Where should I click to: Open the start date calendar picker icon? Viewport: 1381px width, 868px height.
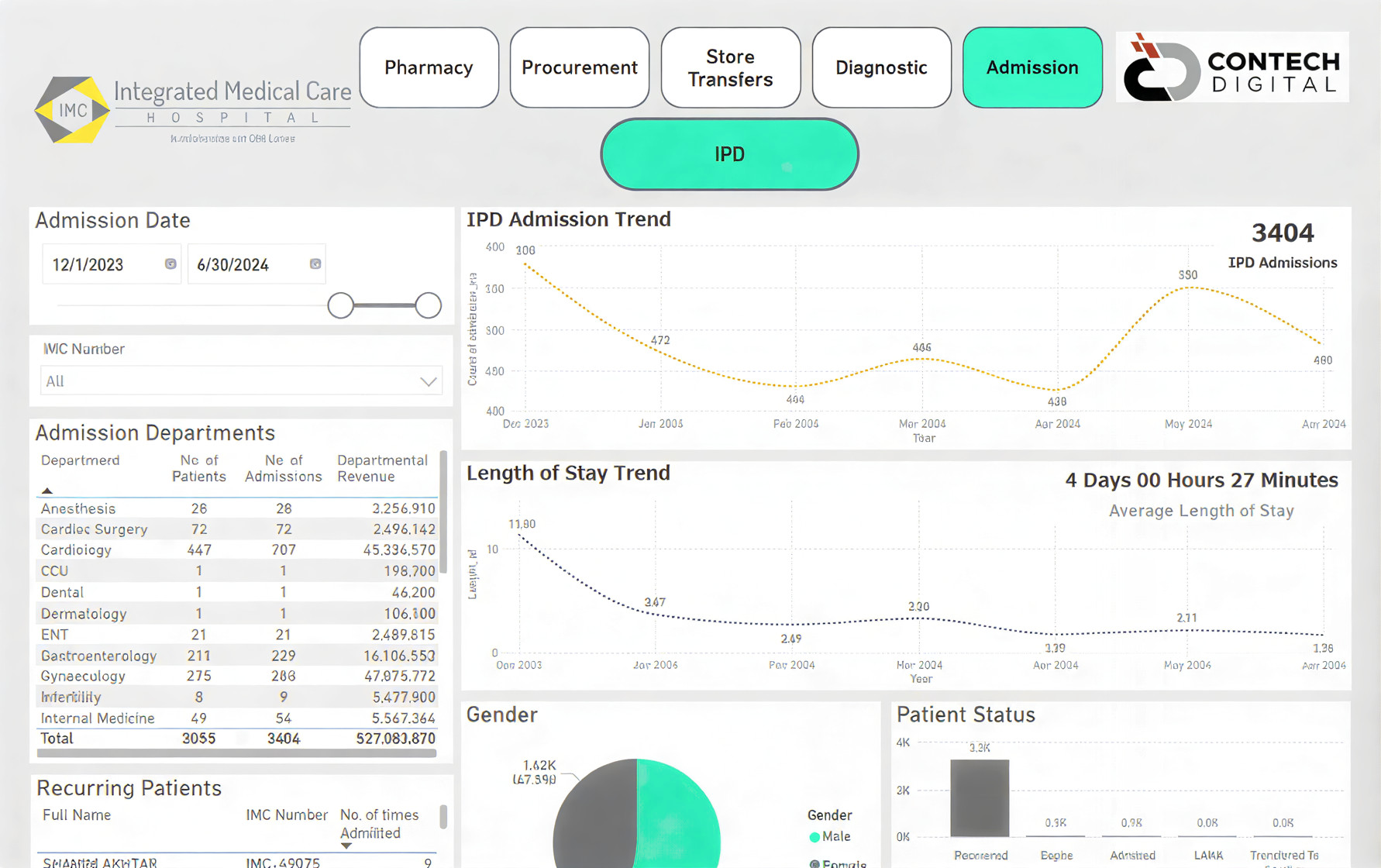coord(170,264)
